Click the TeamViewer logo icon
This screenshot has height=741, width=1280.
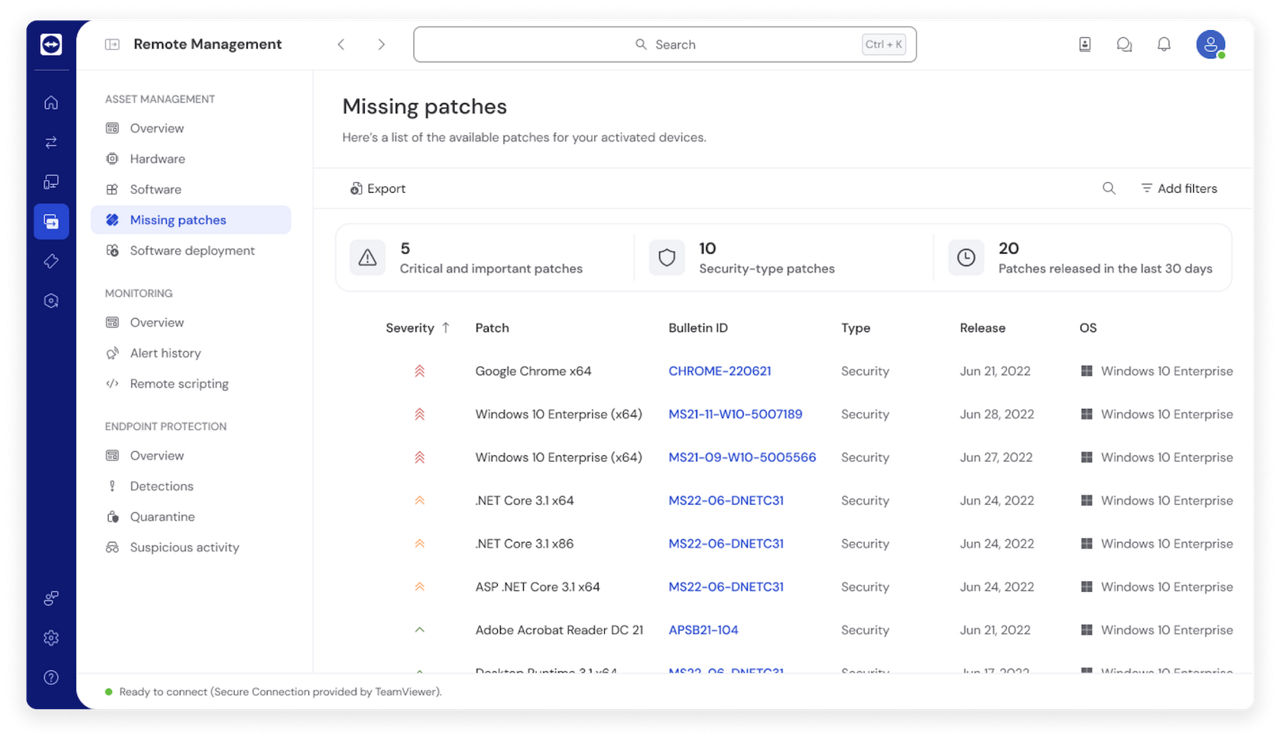pos(51,44)
